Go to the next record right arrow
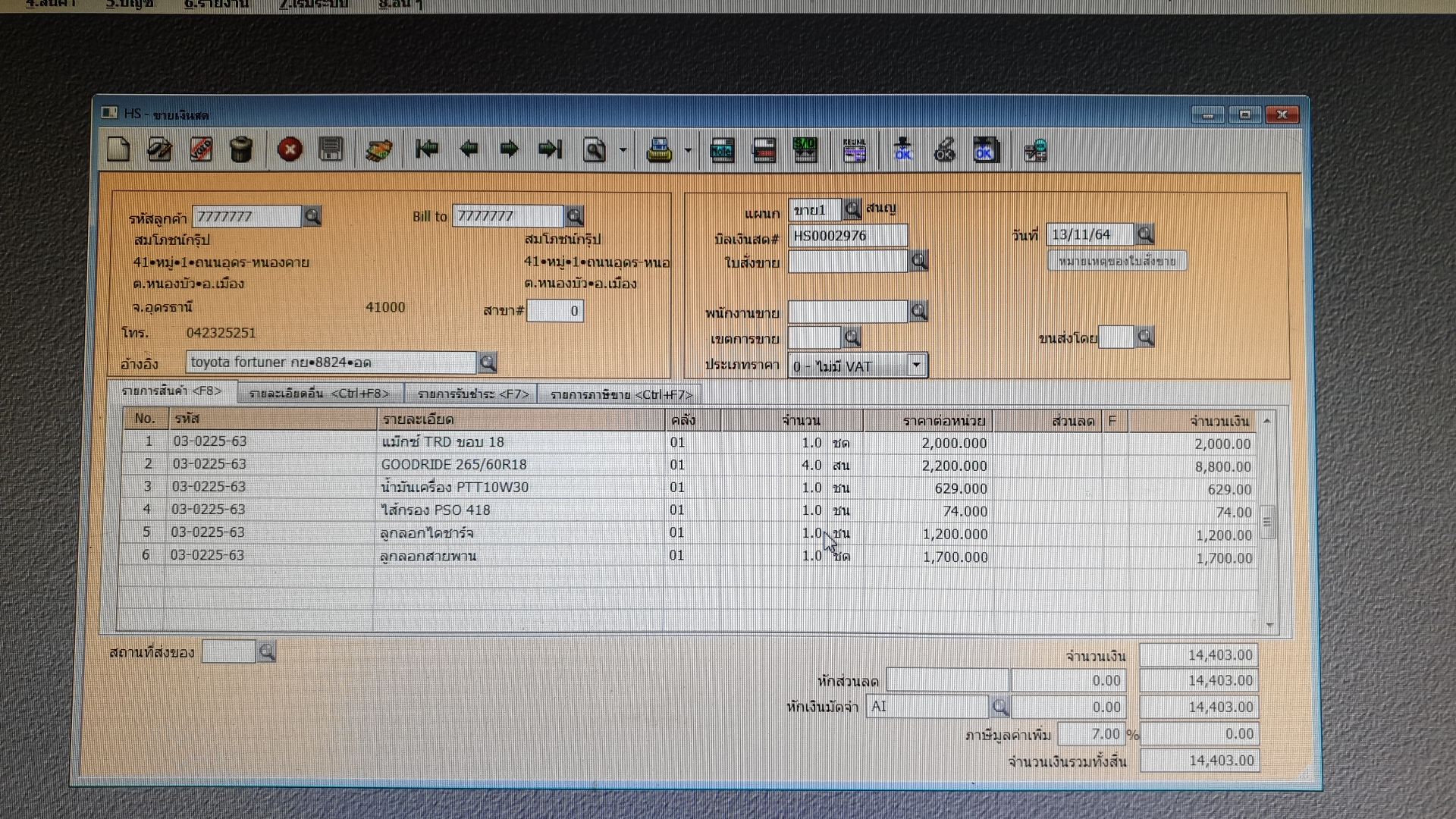 point(510,149)
